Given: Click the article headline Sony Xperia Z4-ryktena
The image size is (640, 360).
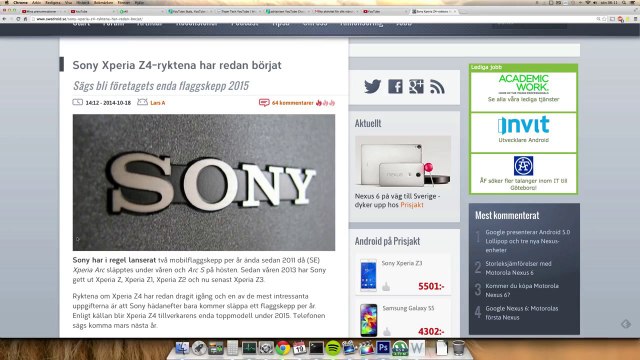Looking at the screenshot, I should pyautogui.click(x=177, y=65).
